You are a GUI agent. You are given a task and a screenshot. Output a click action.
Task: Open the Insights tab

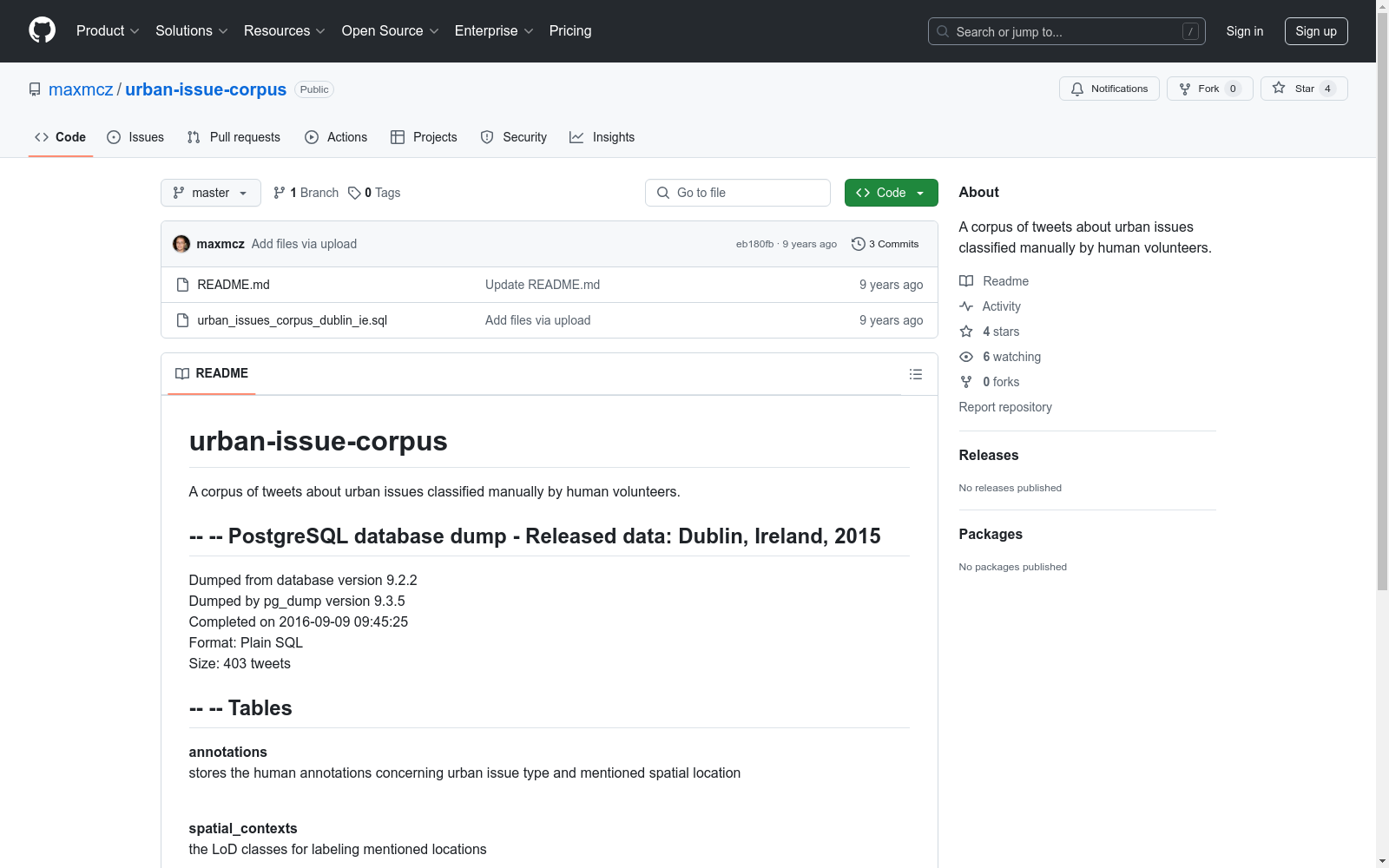pos(602,137)
